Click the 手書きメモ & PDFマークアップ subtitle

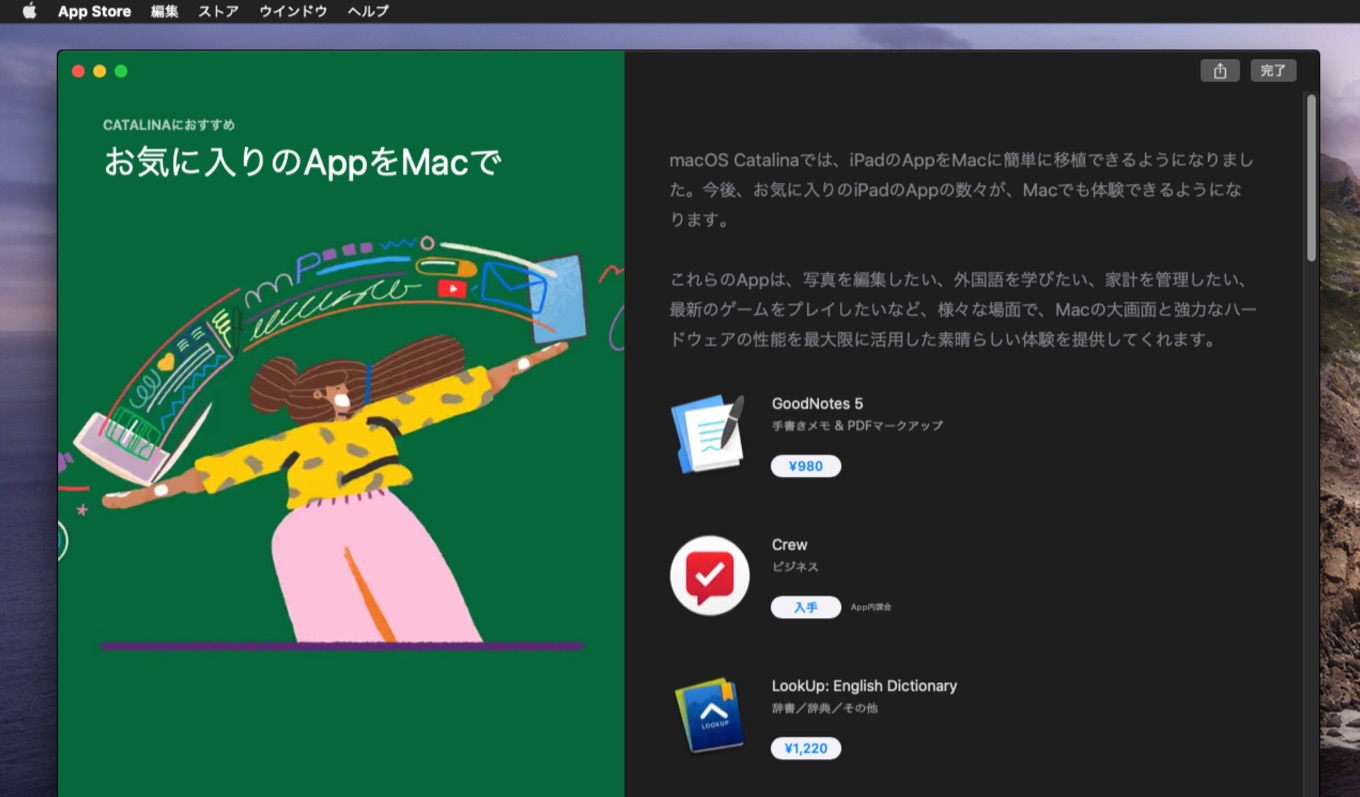(x=857, y=426)
